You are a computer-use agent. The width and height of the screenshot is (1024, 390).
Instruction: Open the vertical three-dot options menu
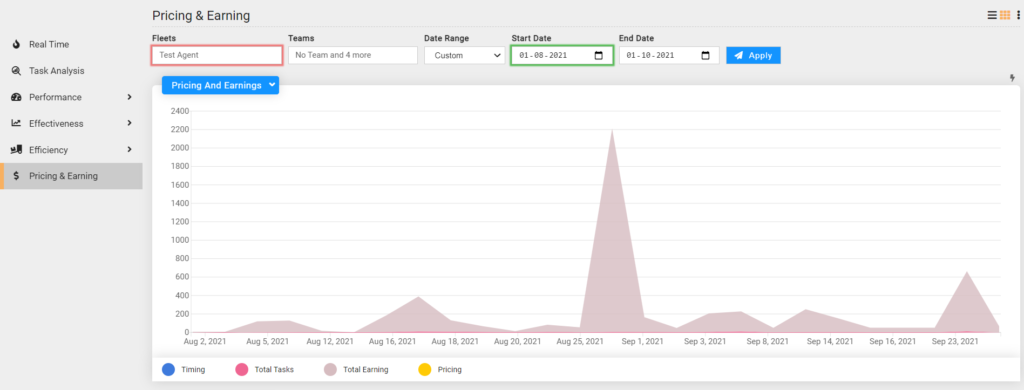tap(1018, 15)
